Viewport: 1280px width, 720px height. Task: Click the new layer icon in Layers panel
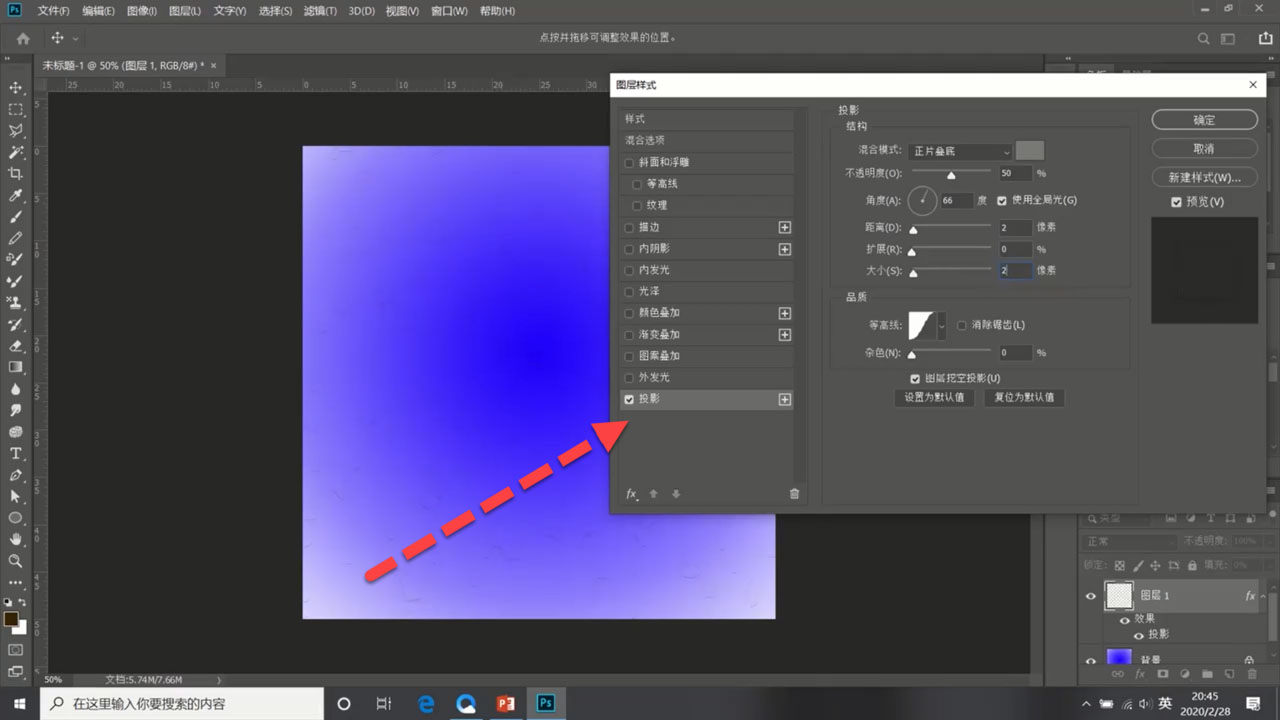(1229, 674)
